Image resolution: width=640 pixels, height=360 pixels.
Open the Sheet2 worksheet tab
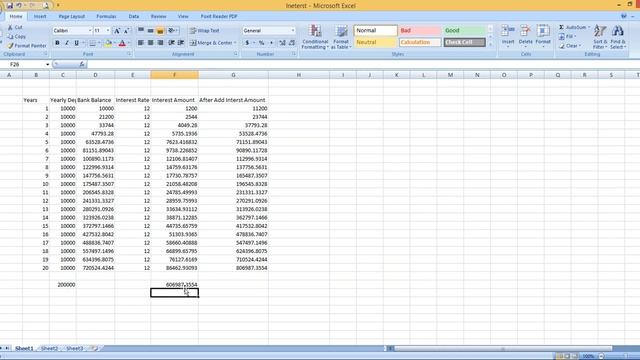(x=49, y=348)
